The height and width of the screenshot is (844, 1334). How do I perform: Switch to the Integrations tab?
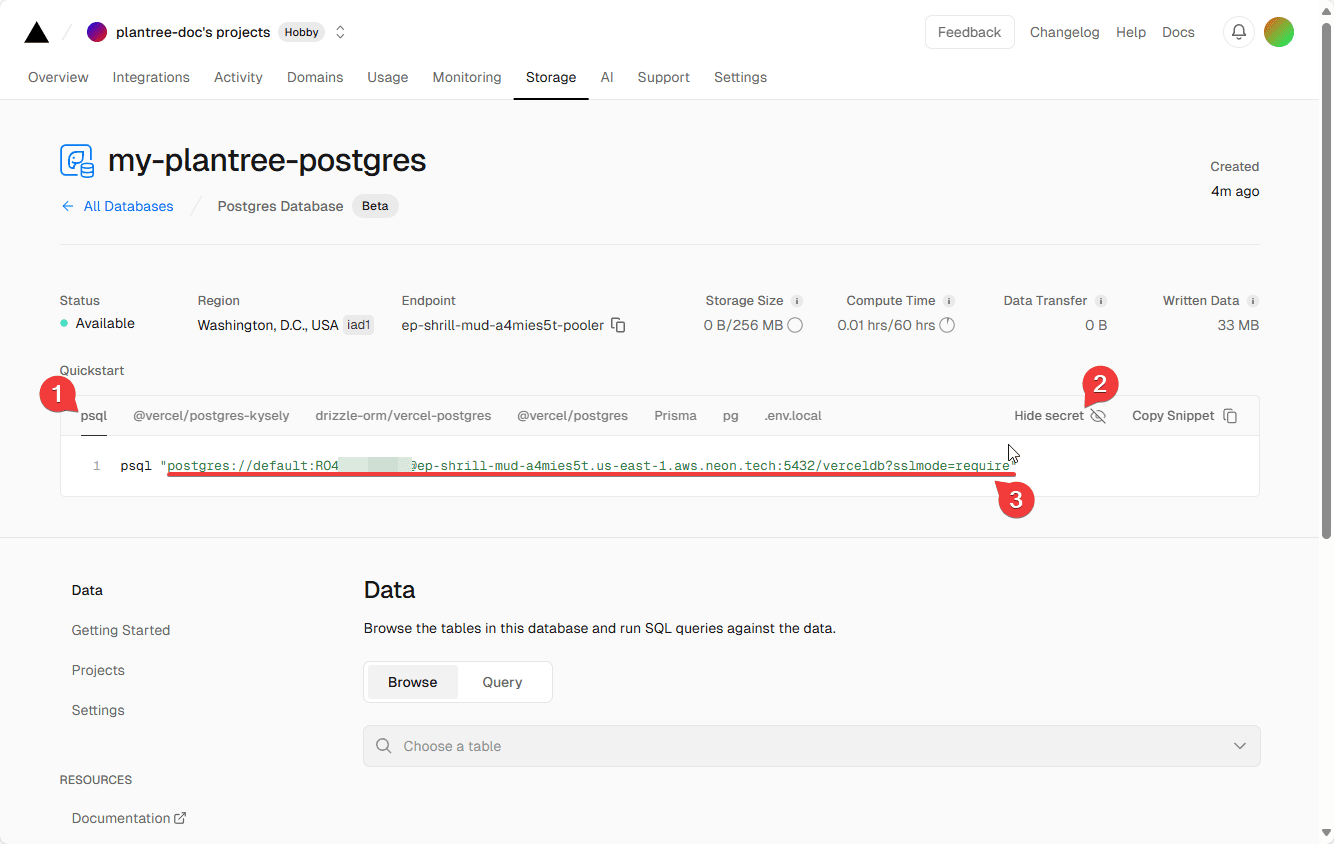[x=151, y=77]
